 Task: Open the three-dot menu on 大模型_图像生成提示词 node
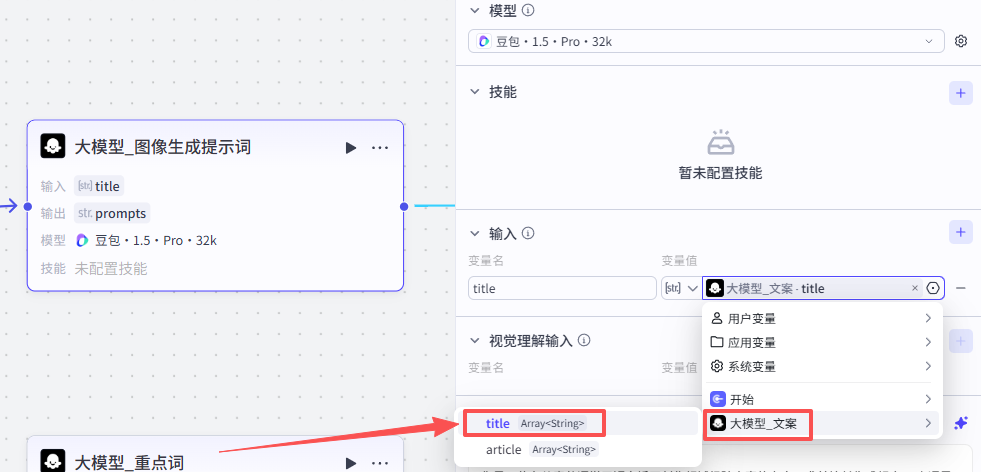click(380, 148)
